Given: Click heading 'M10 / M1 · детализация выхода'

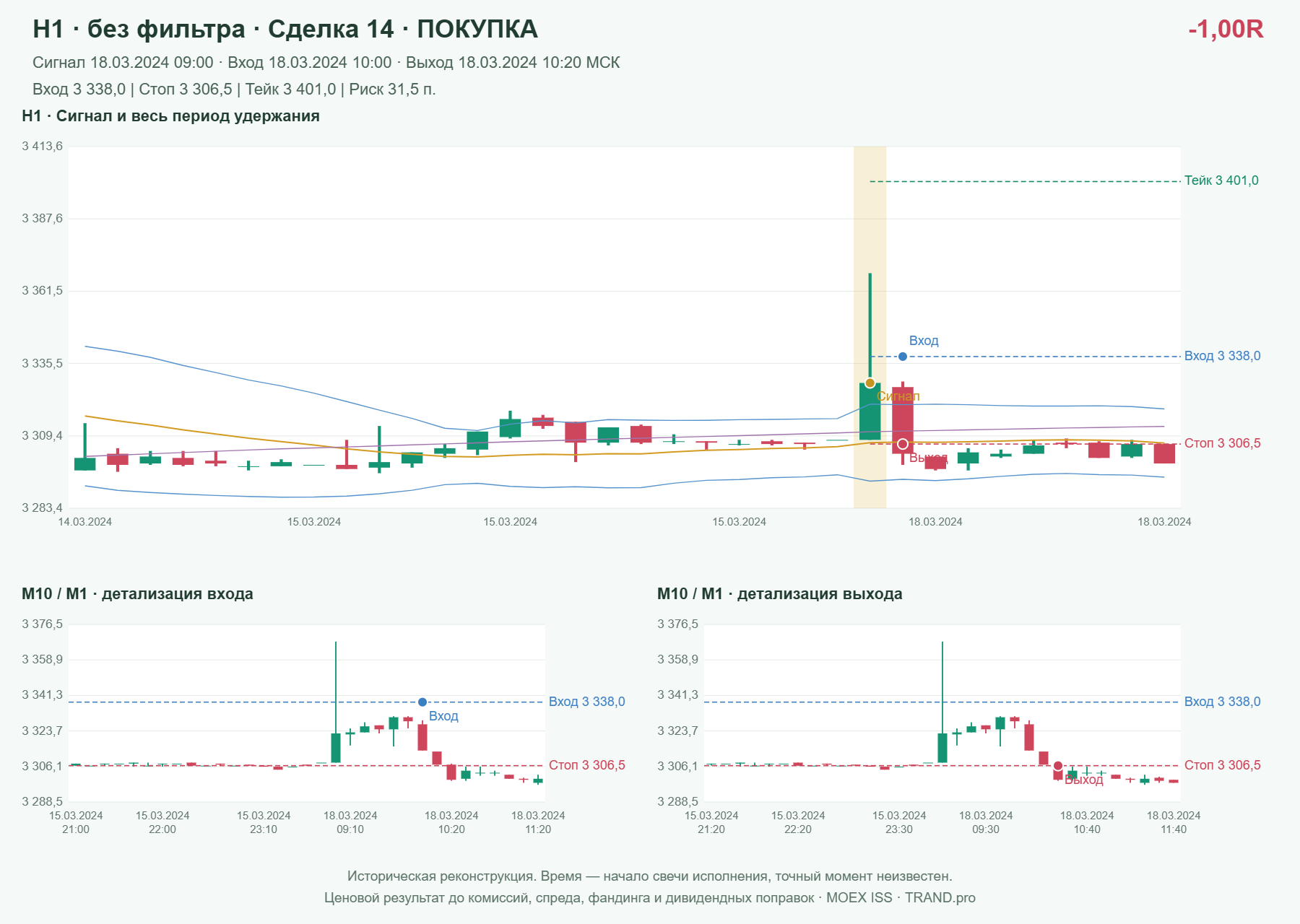Looking at the screenshot, I should (780, 594).
